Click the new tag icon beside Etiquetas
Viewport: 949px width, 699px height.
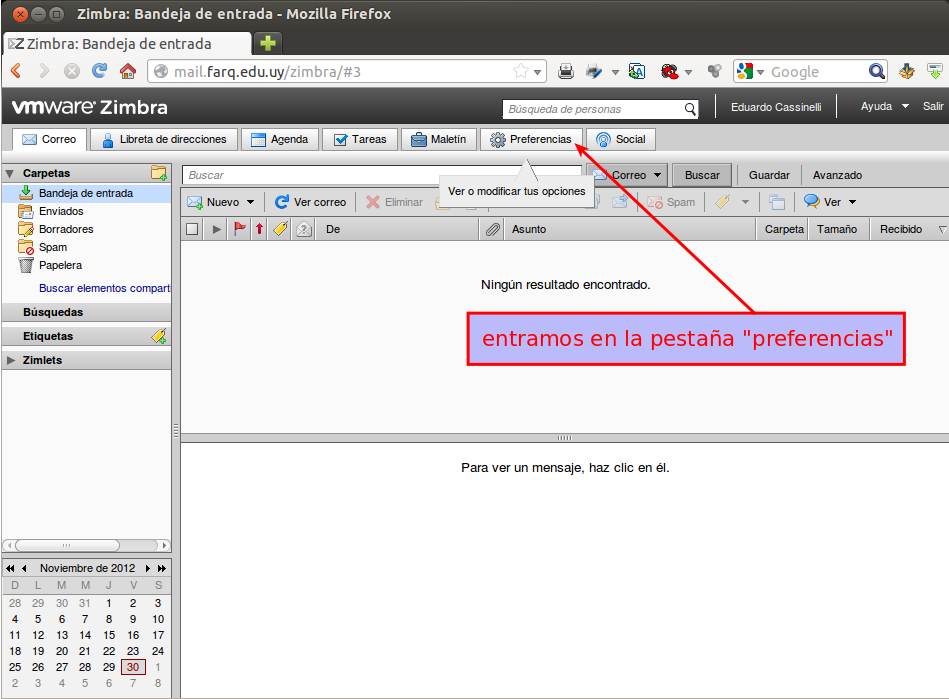[x=159, y=336]
